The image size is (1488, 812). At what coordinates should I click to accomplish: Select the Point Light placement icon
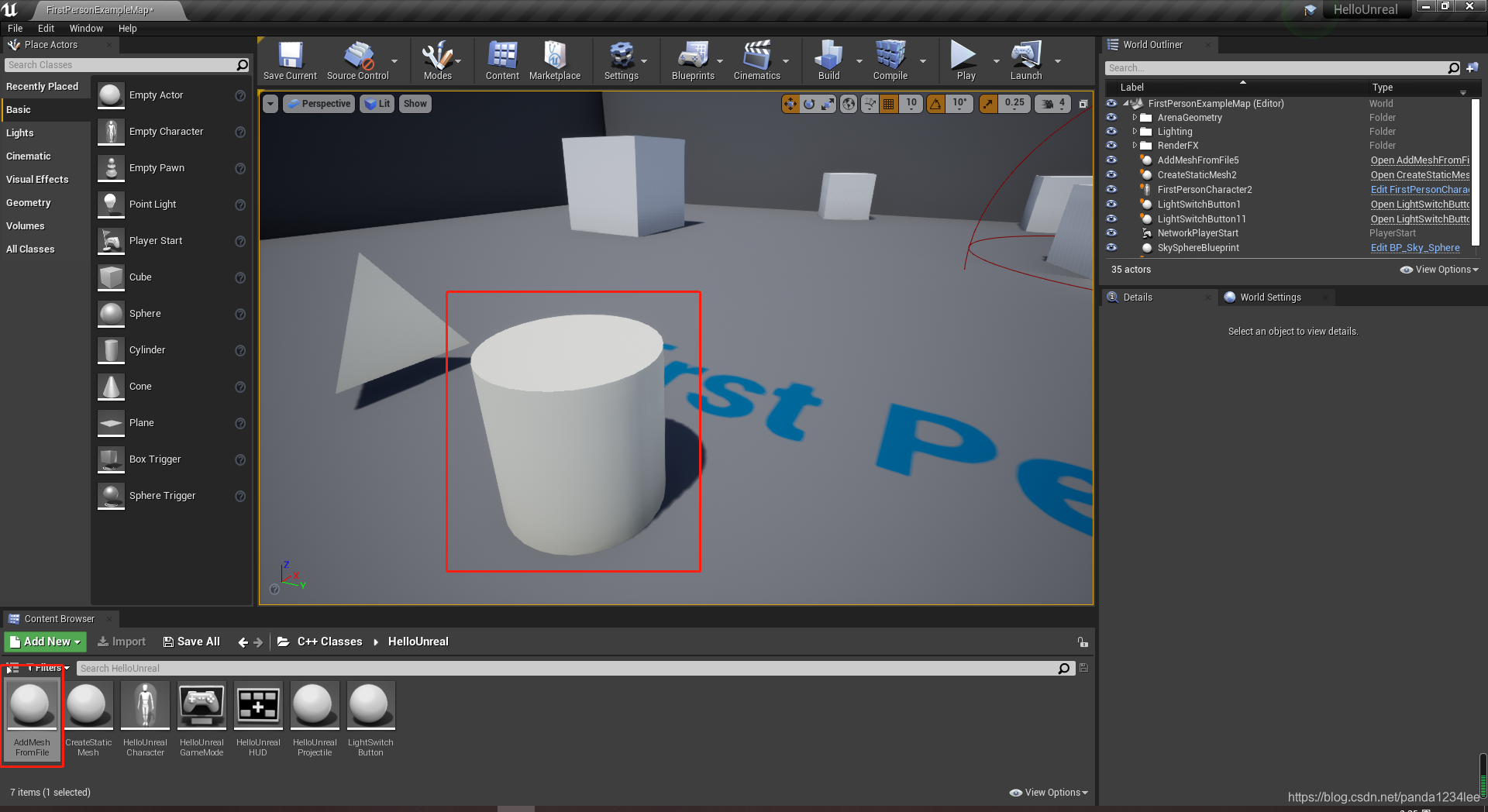[111, 205]
